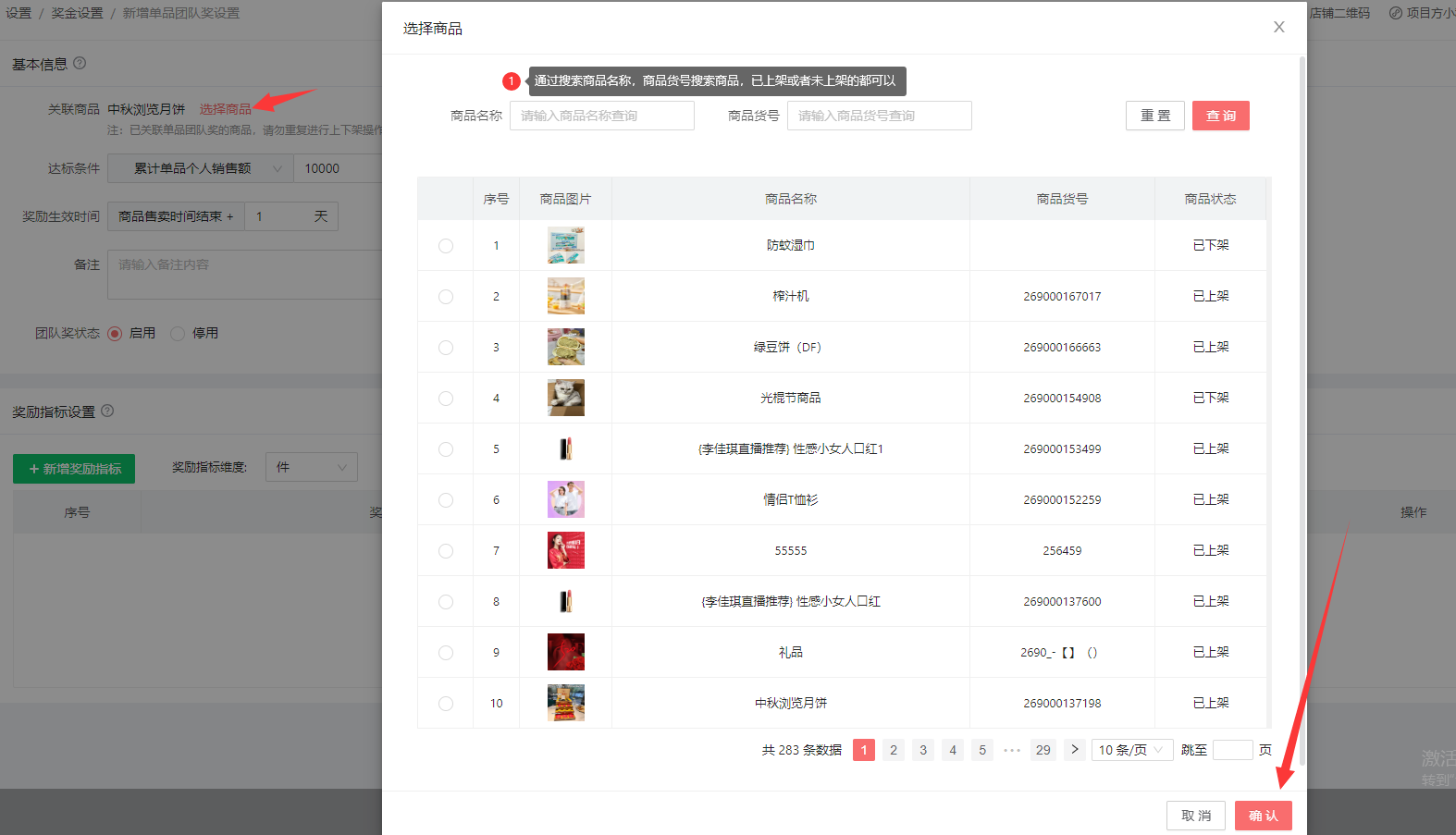1456x835 pixels.
Task: Select the radio button for 中秋浏览月饼
Action: pos(446,704)
